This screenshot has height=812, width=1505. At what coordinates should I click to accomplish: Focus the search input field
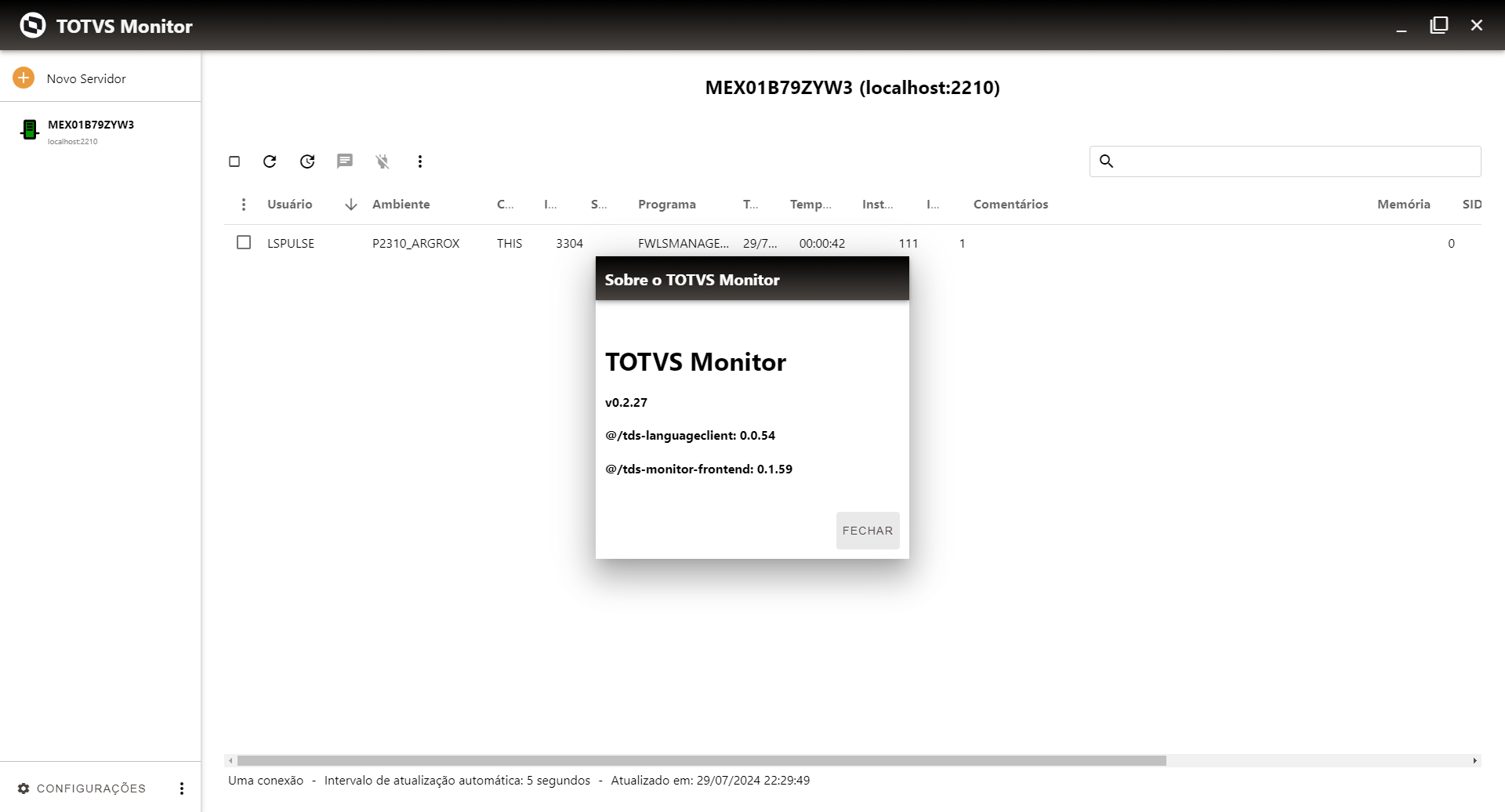pos(1286,161)
